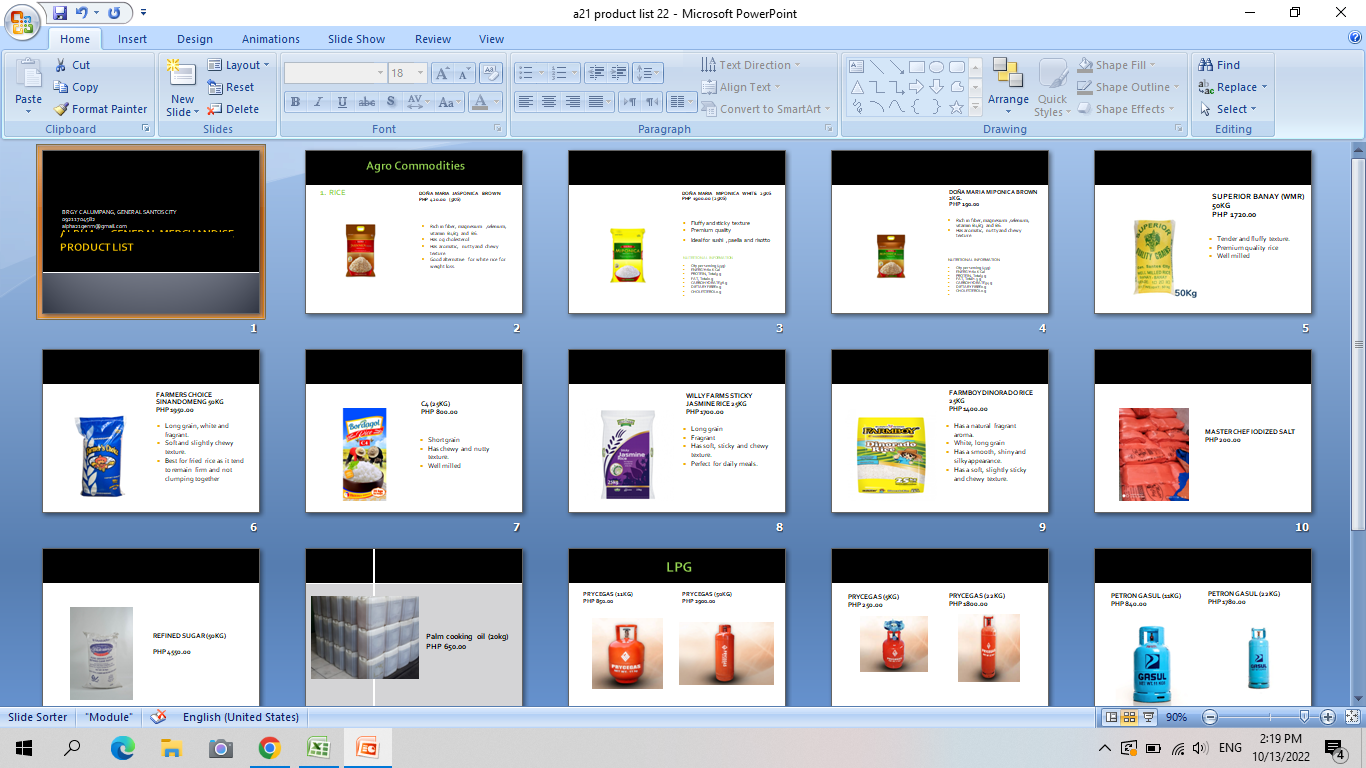Open Replace in Editing group
This screenshot has height=768, width=1366.
click(1234, 87)
